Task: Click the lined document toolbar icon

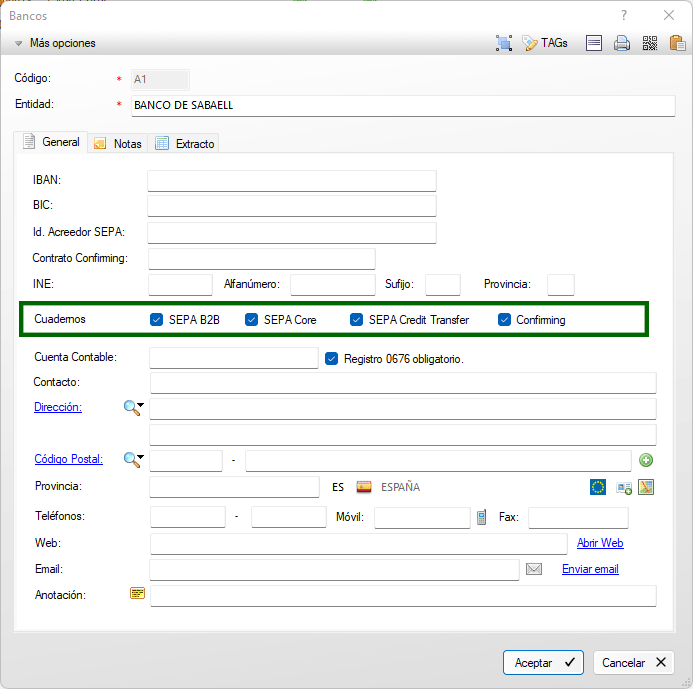Action: pos(594,43)
